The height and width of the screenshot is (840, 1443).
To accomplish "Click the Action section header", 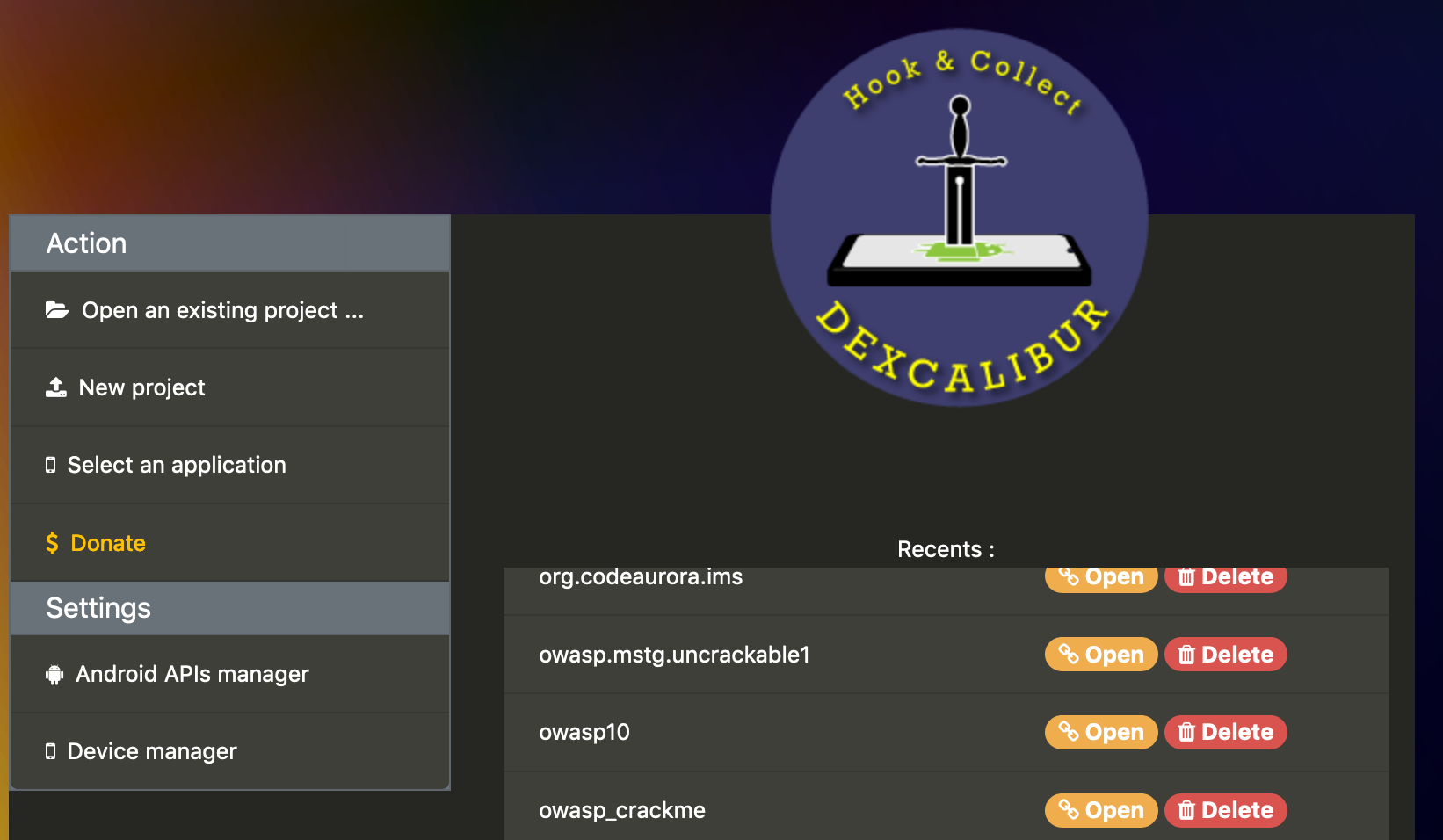I will click(x=230, y=243).
